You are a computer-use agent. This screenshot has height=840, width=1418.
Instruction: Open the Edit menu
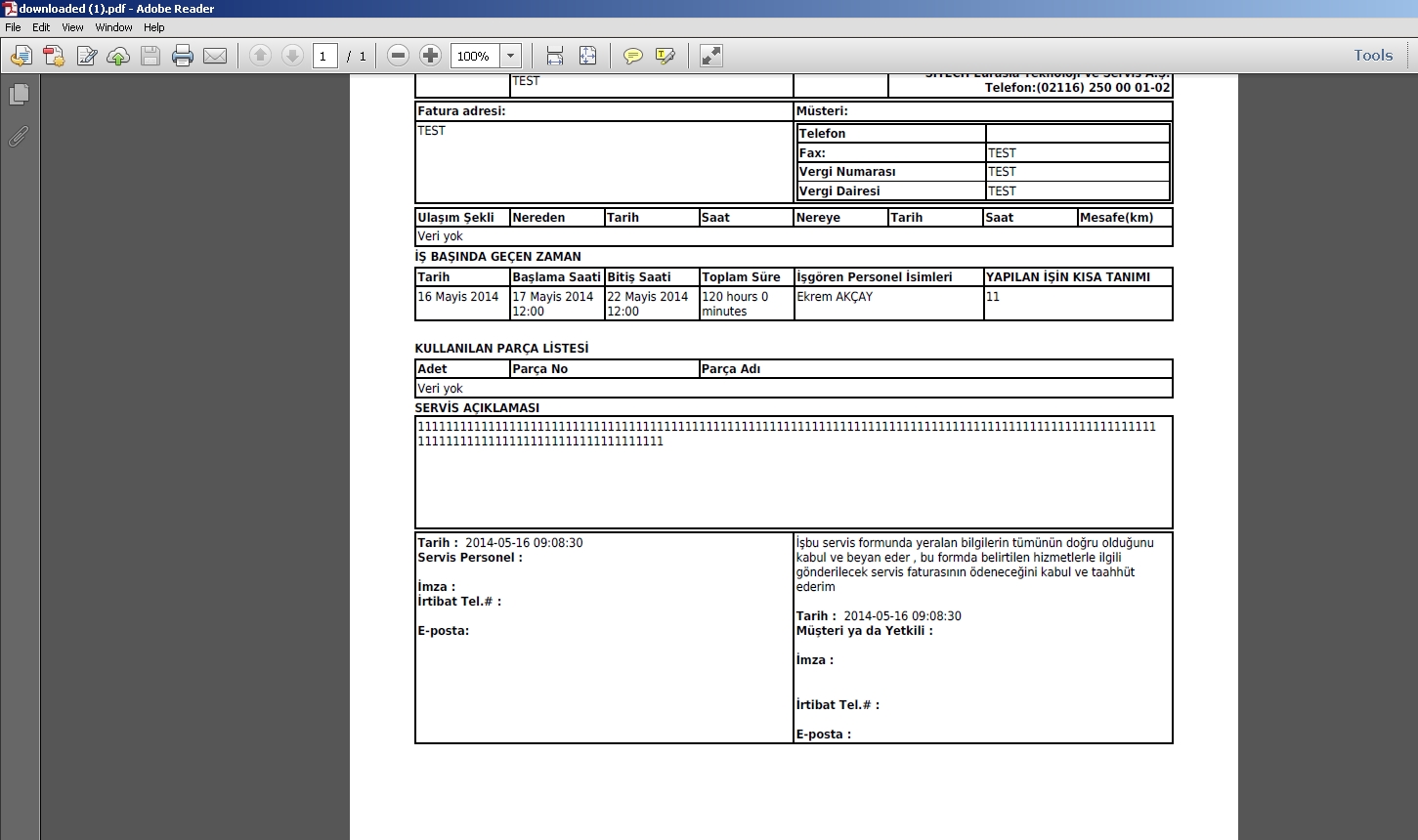[41, 27]
